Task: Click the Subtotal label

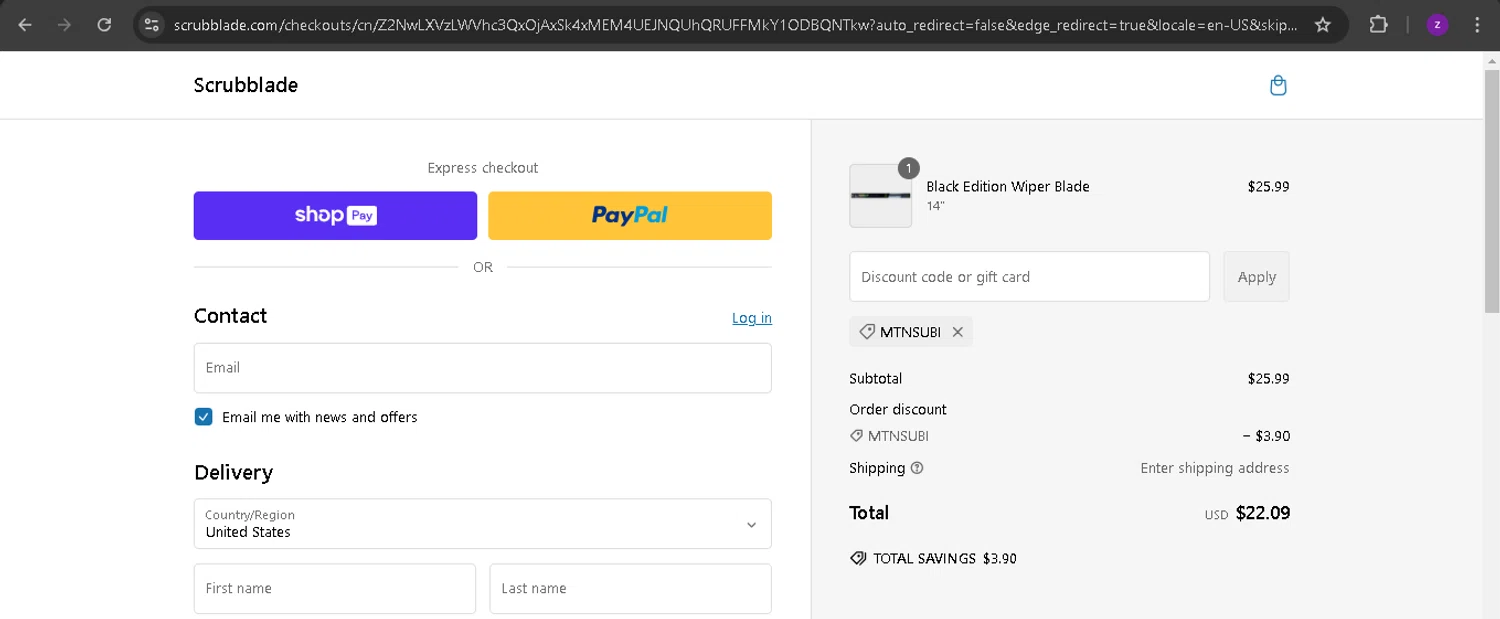Action: click(x=876, y=379)
